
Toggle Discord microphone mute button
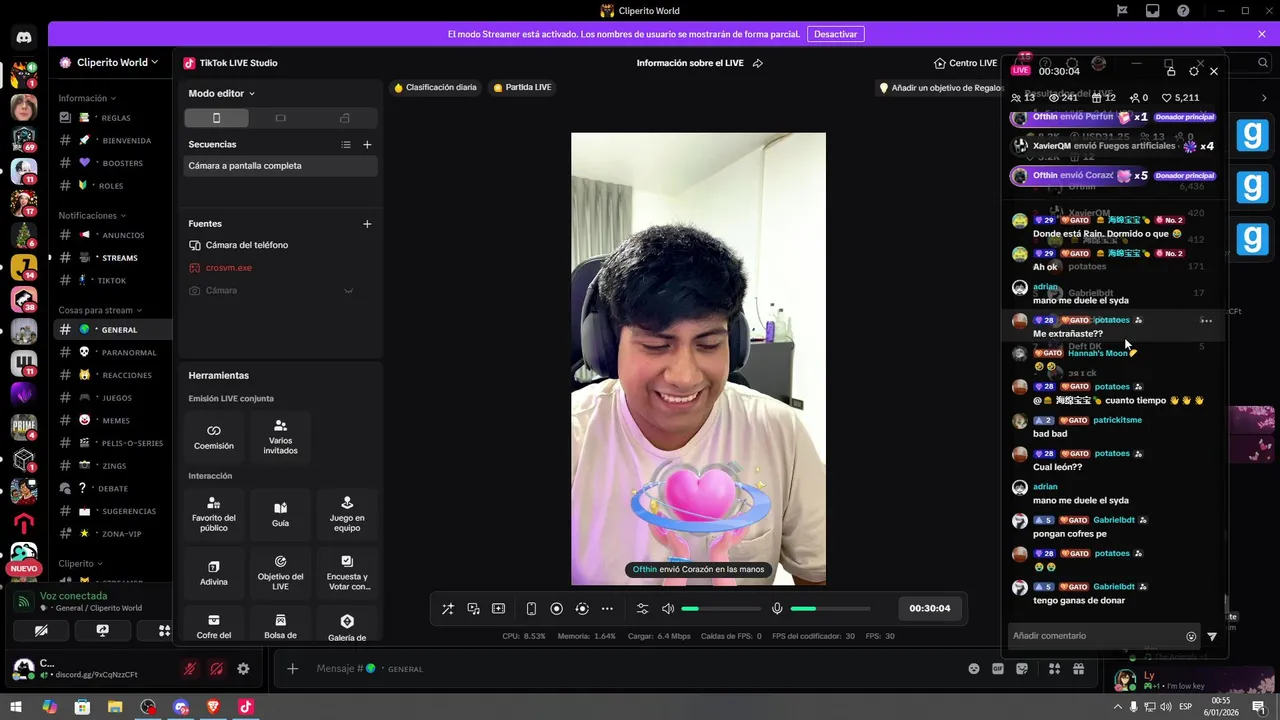[189, 669]
